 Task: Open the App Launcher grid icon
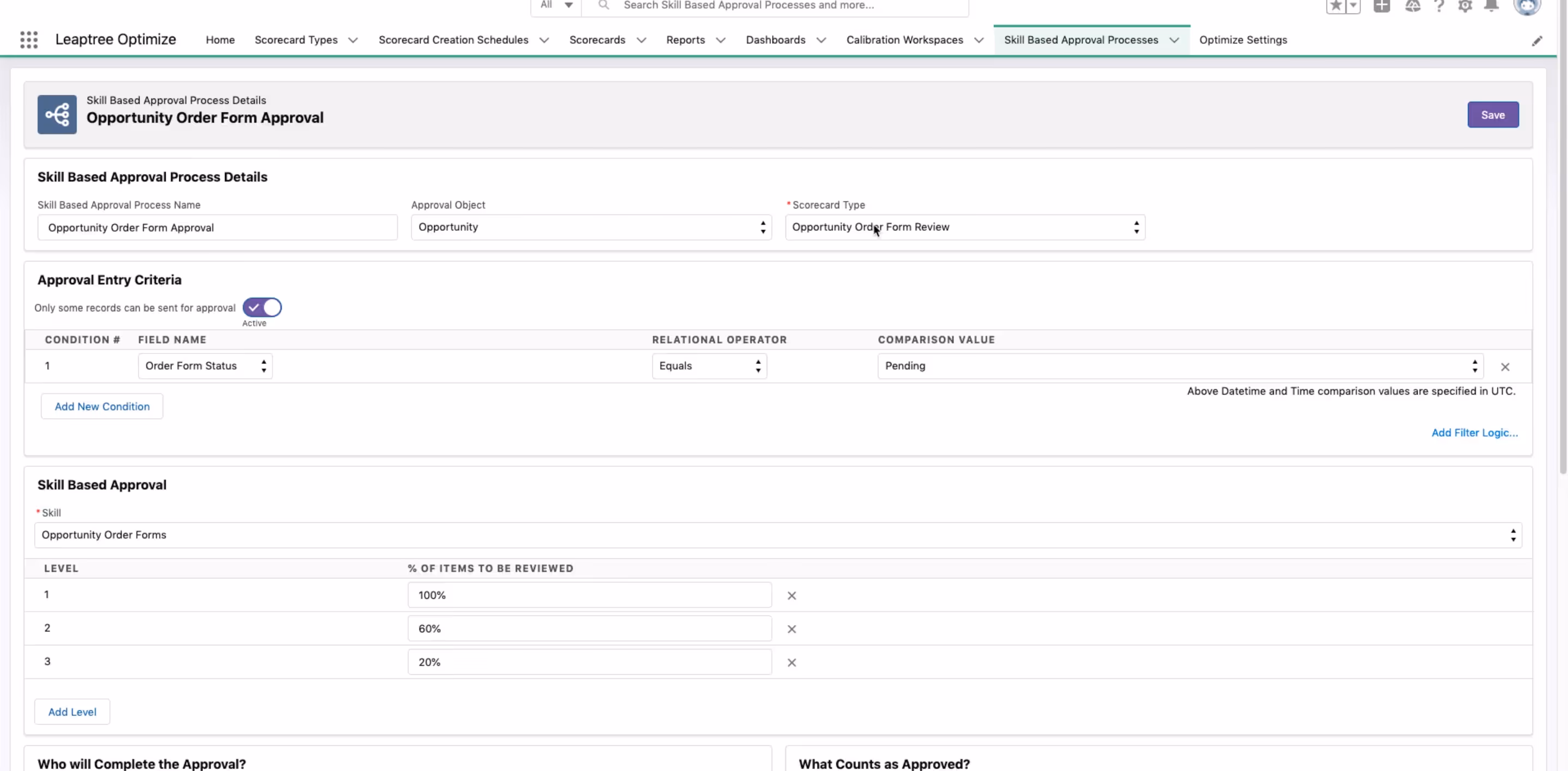(x=29, y=40)
